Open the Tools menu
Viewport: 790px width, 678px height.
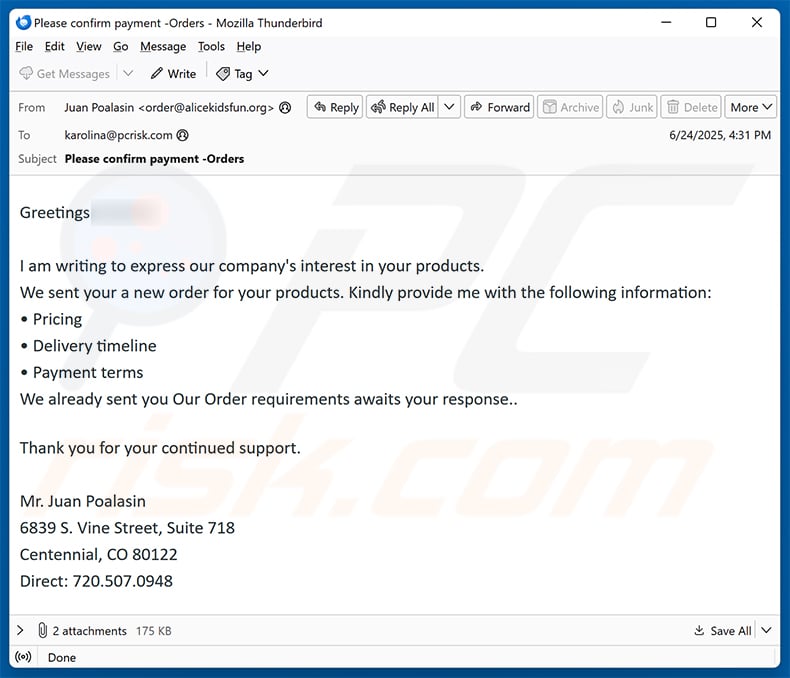pos(211,46)
